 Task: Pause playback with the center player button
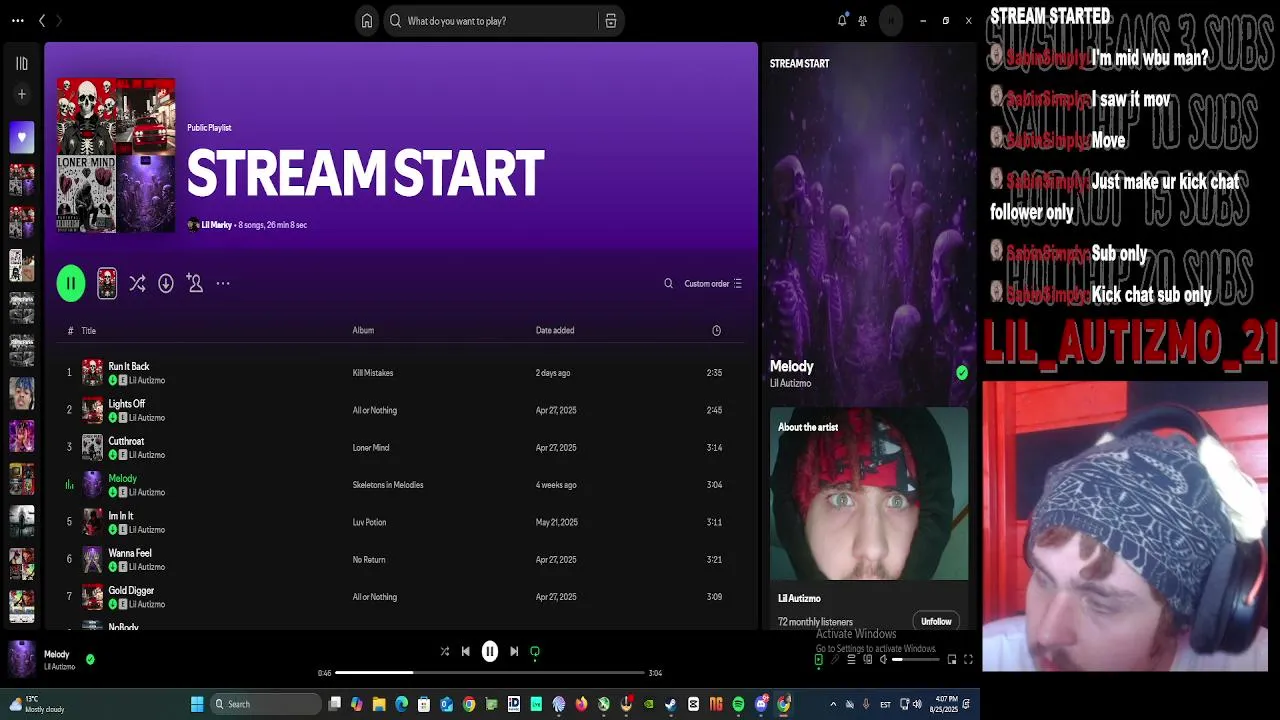490,652
